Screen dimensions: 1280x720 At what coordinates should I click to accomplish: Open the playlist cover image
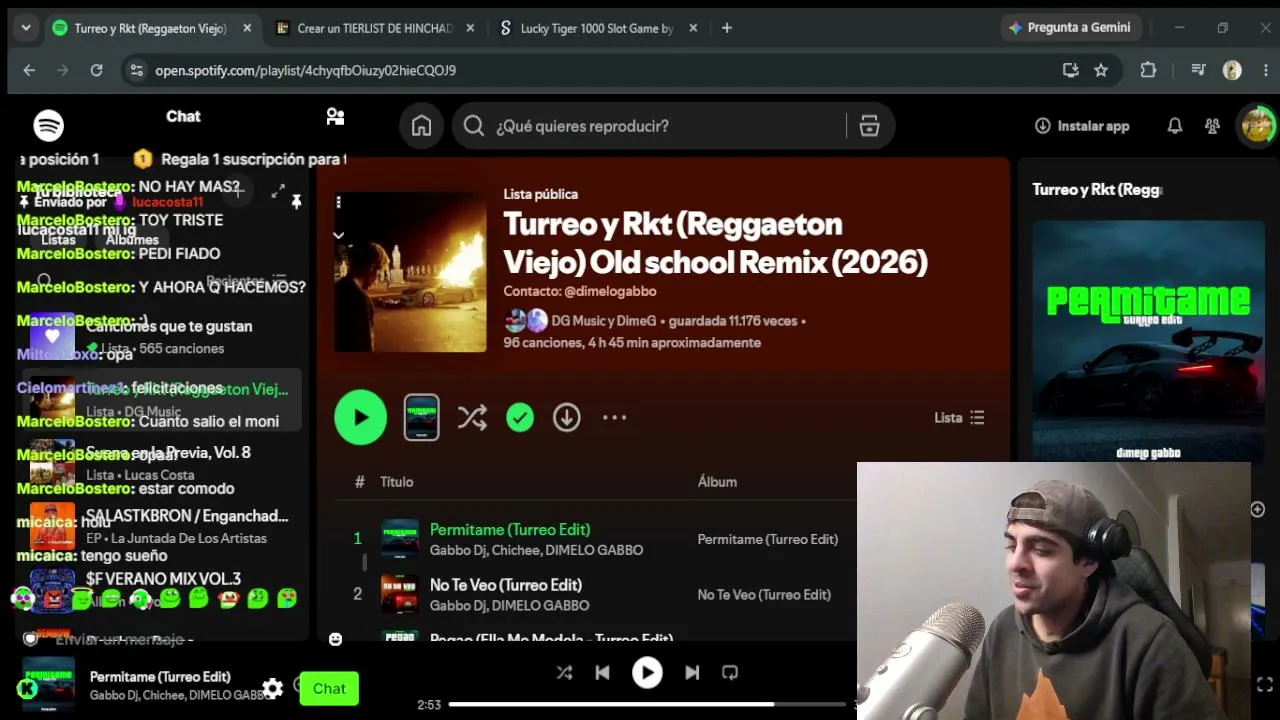(410, 272)
